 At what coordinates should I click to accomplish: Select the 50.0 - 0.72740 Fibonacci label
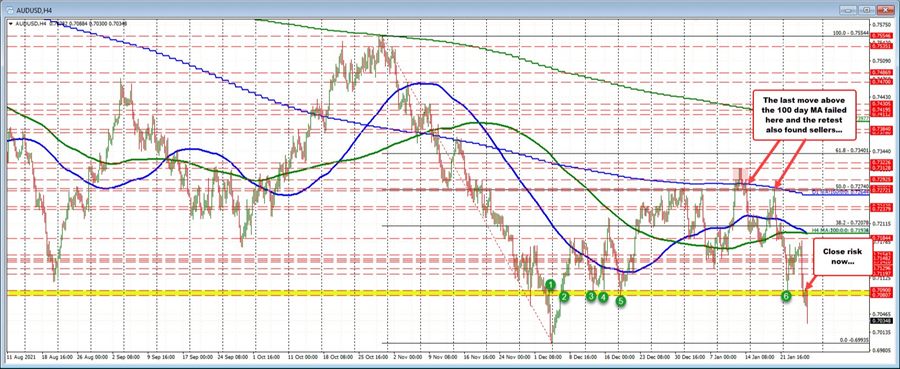852,186
